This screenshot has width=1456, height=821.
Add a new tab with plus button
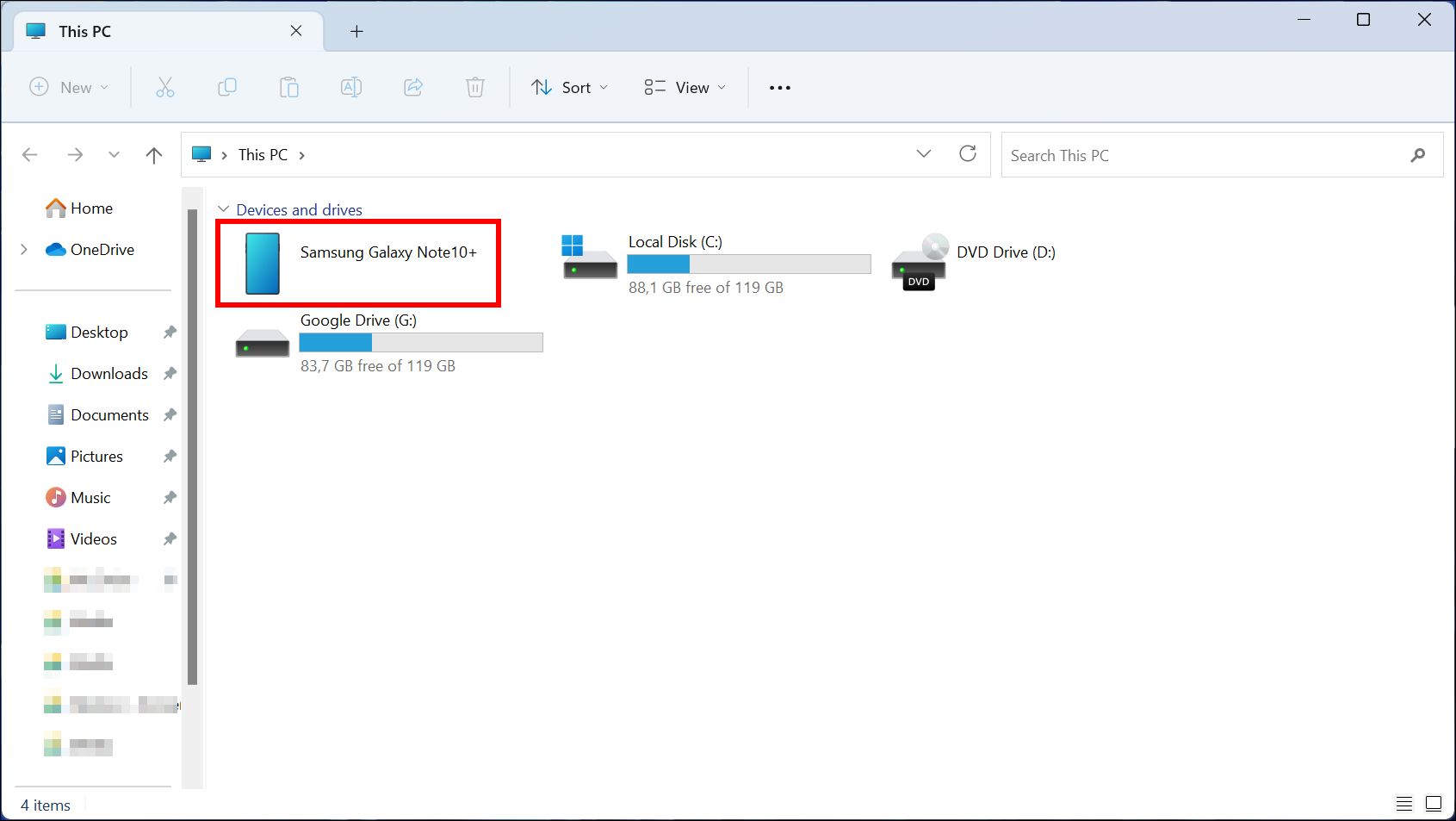click(x=356, y=32)
